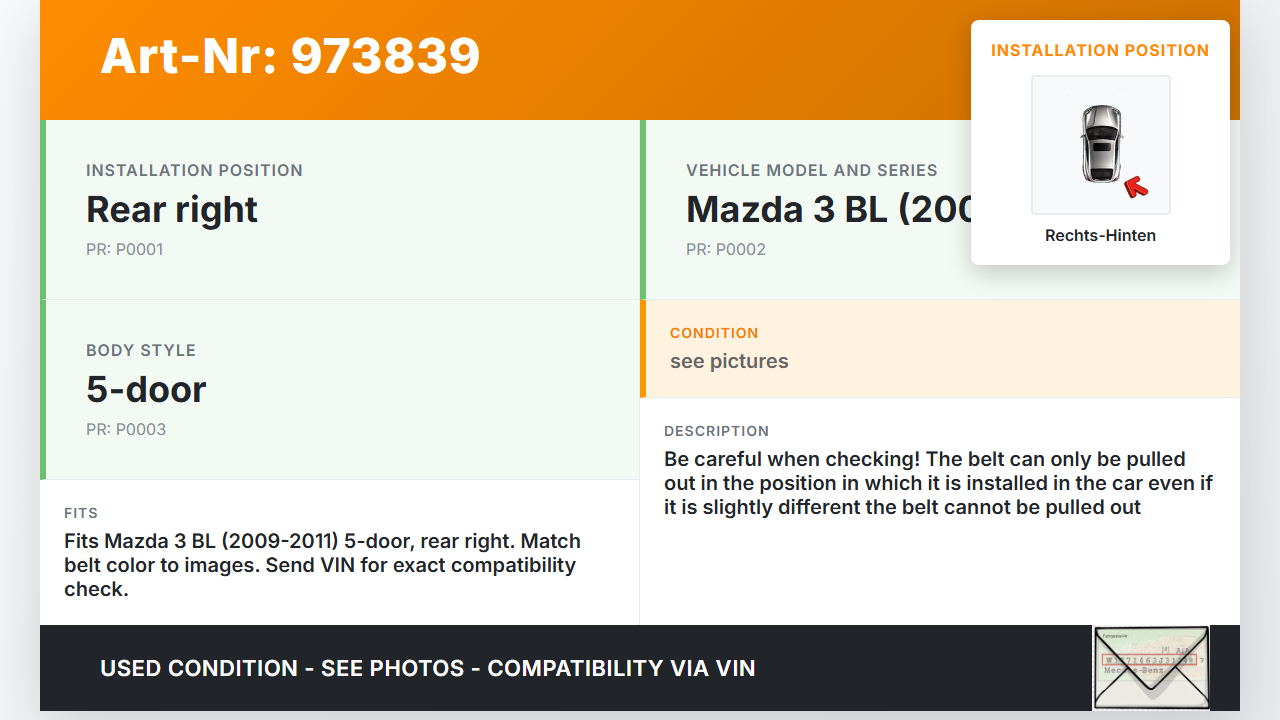1280x720 pixels.
Task: Click the PR: P0003 reference
Action: (x=126, y=429)
